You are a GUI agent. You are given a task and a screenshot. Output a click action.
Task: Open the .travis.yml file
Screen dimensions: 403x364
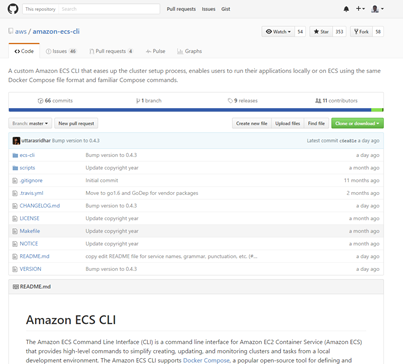[x=31, y=193]
